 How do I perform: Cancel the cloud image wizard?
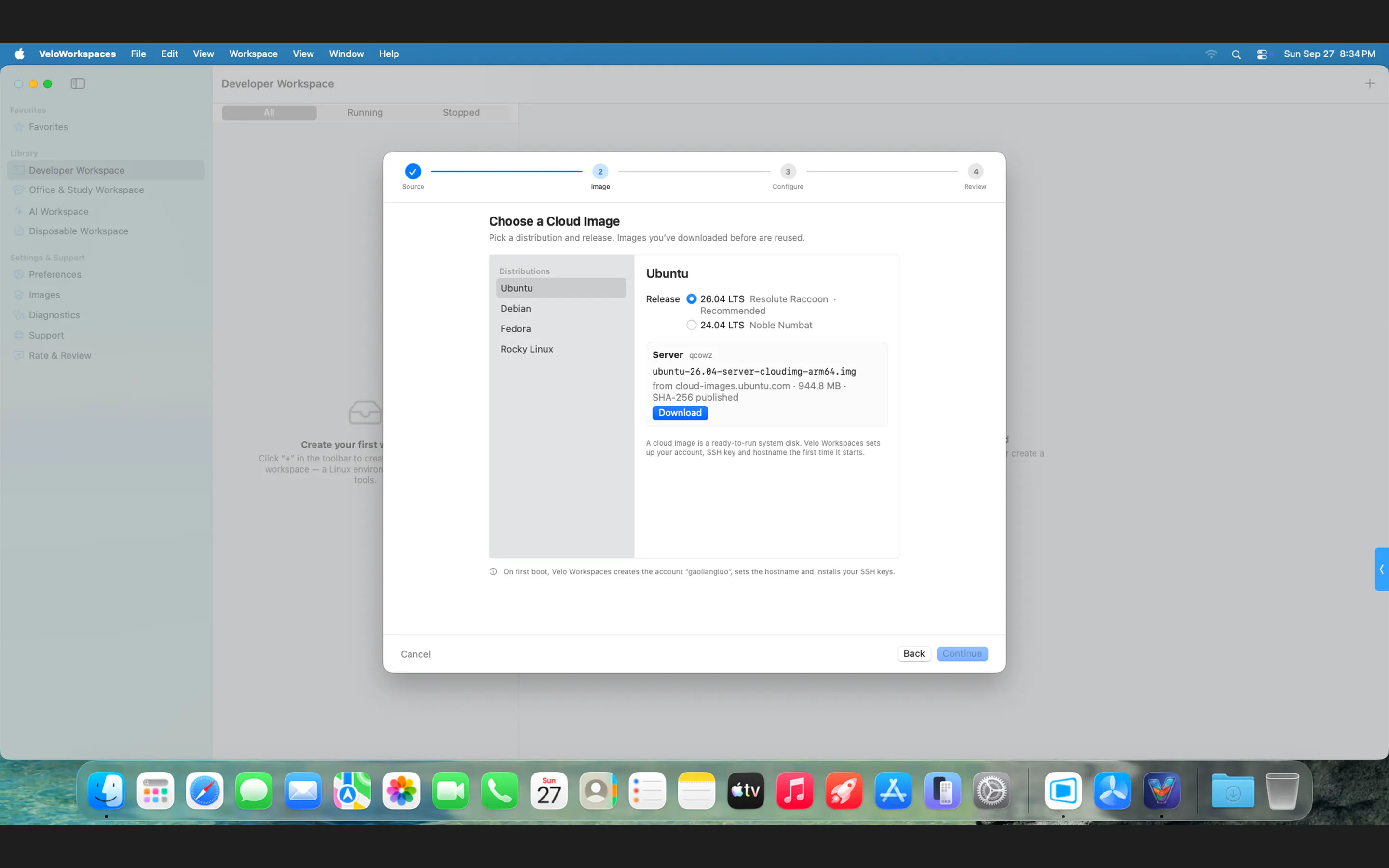(x=416, y=654)
